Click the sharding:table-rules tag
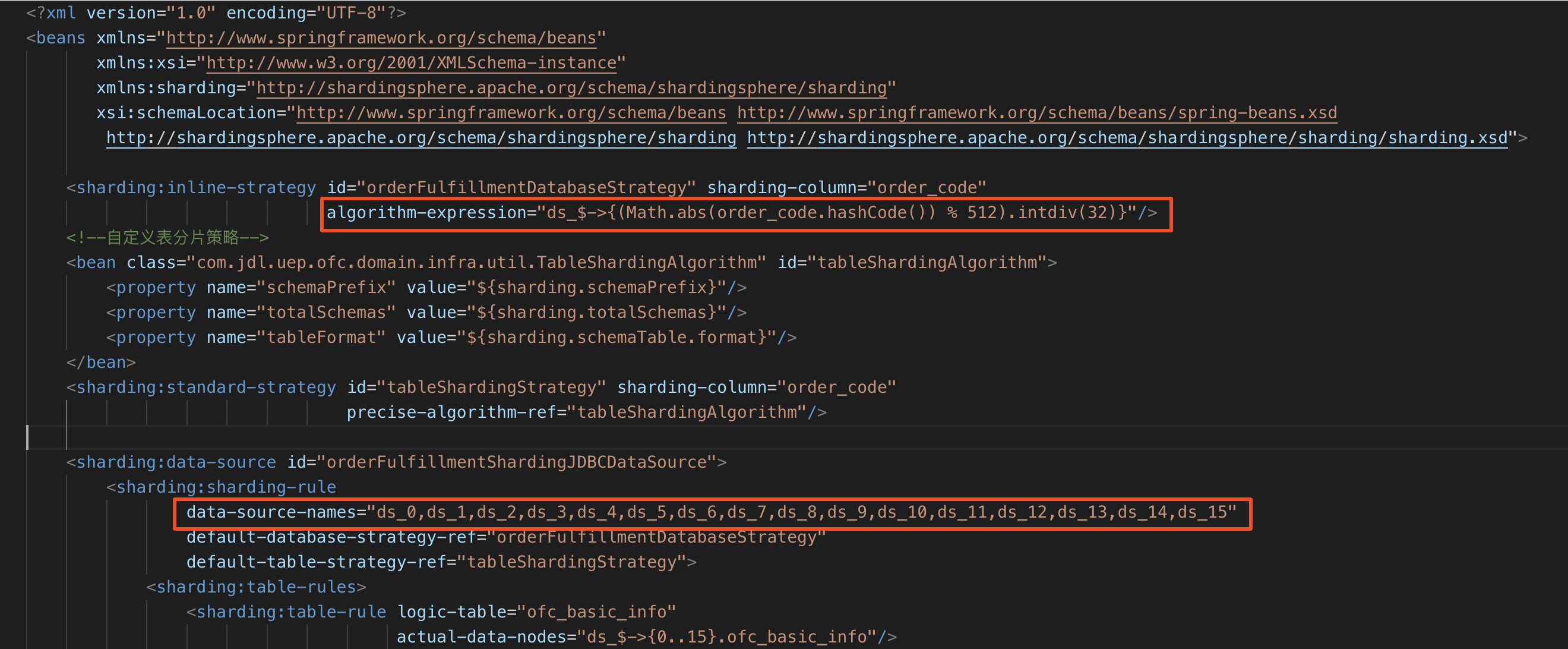This screenshot has height=649, width=1568. pos(255,587)
